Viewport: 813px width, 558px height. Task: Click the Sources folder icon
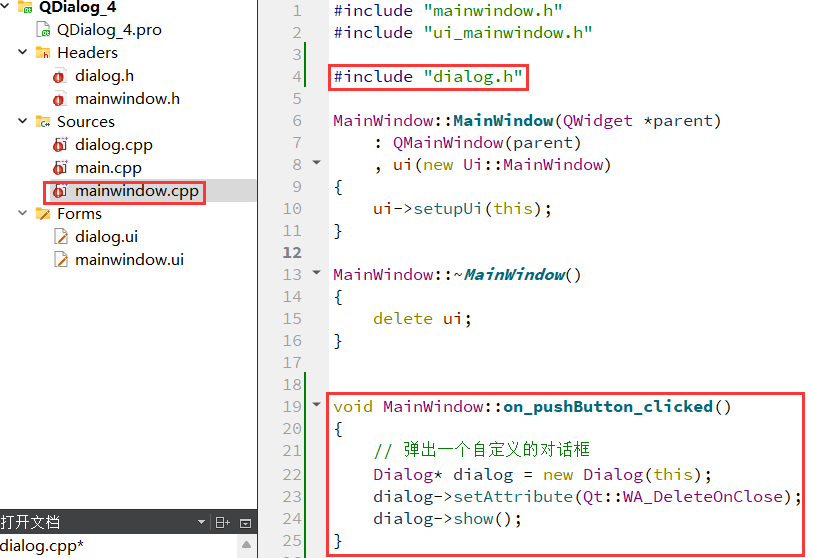click(43, 121)
